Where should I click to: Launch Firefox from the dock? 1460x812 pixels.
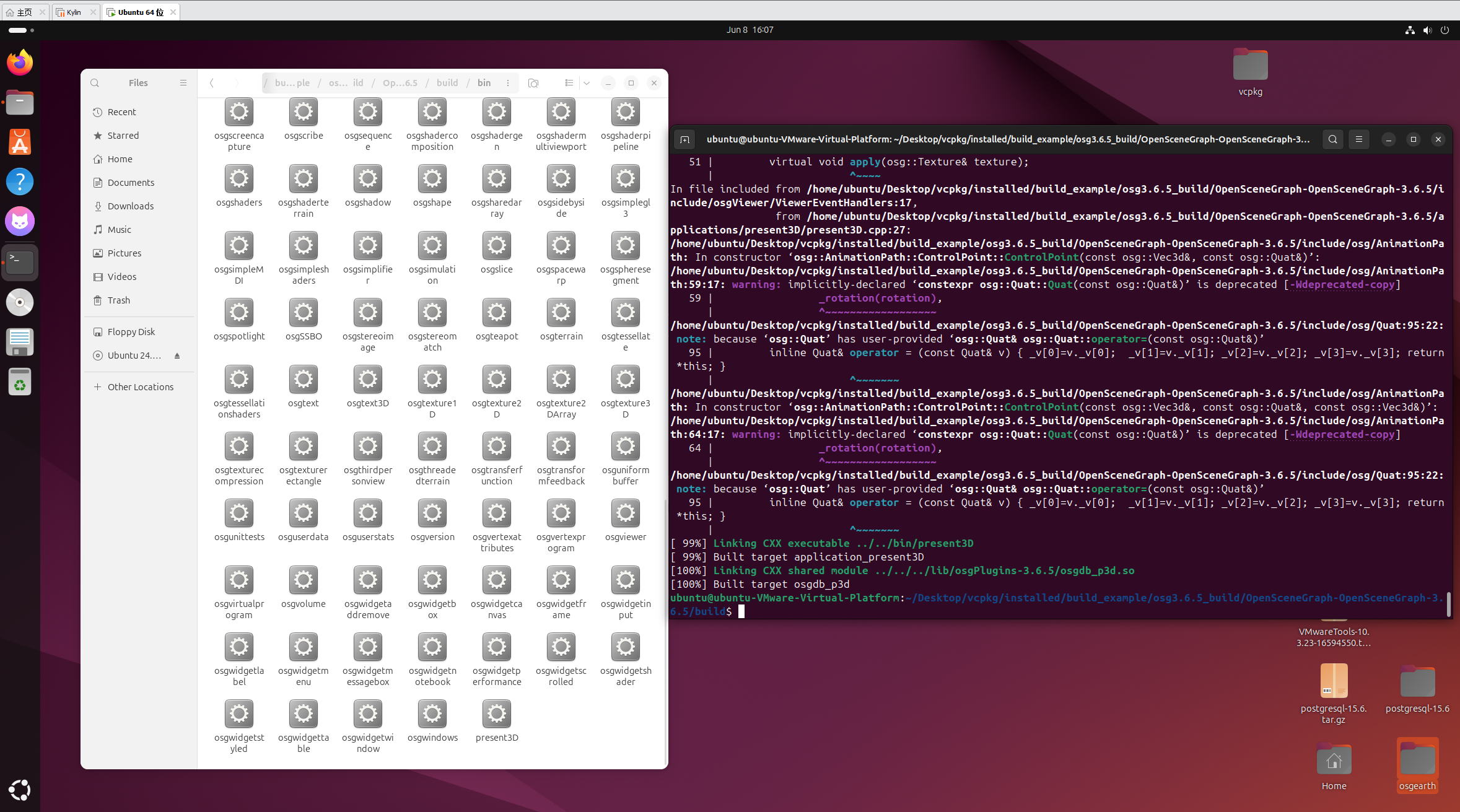[x=20, y=63]
